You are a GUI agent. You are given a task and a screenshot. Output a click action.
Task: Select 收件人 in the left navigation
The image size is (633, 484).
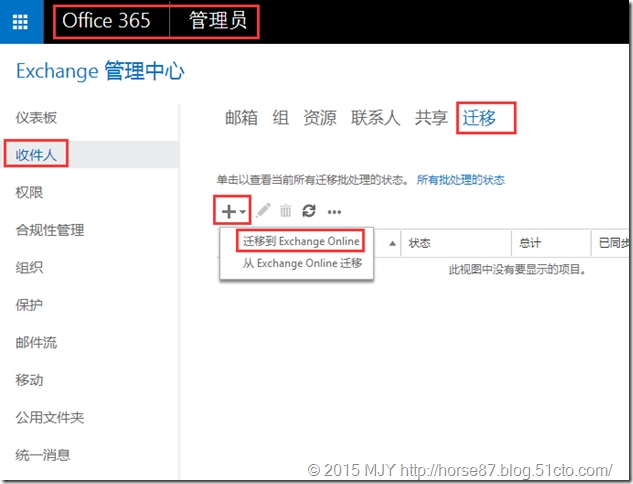36,155
